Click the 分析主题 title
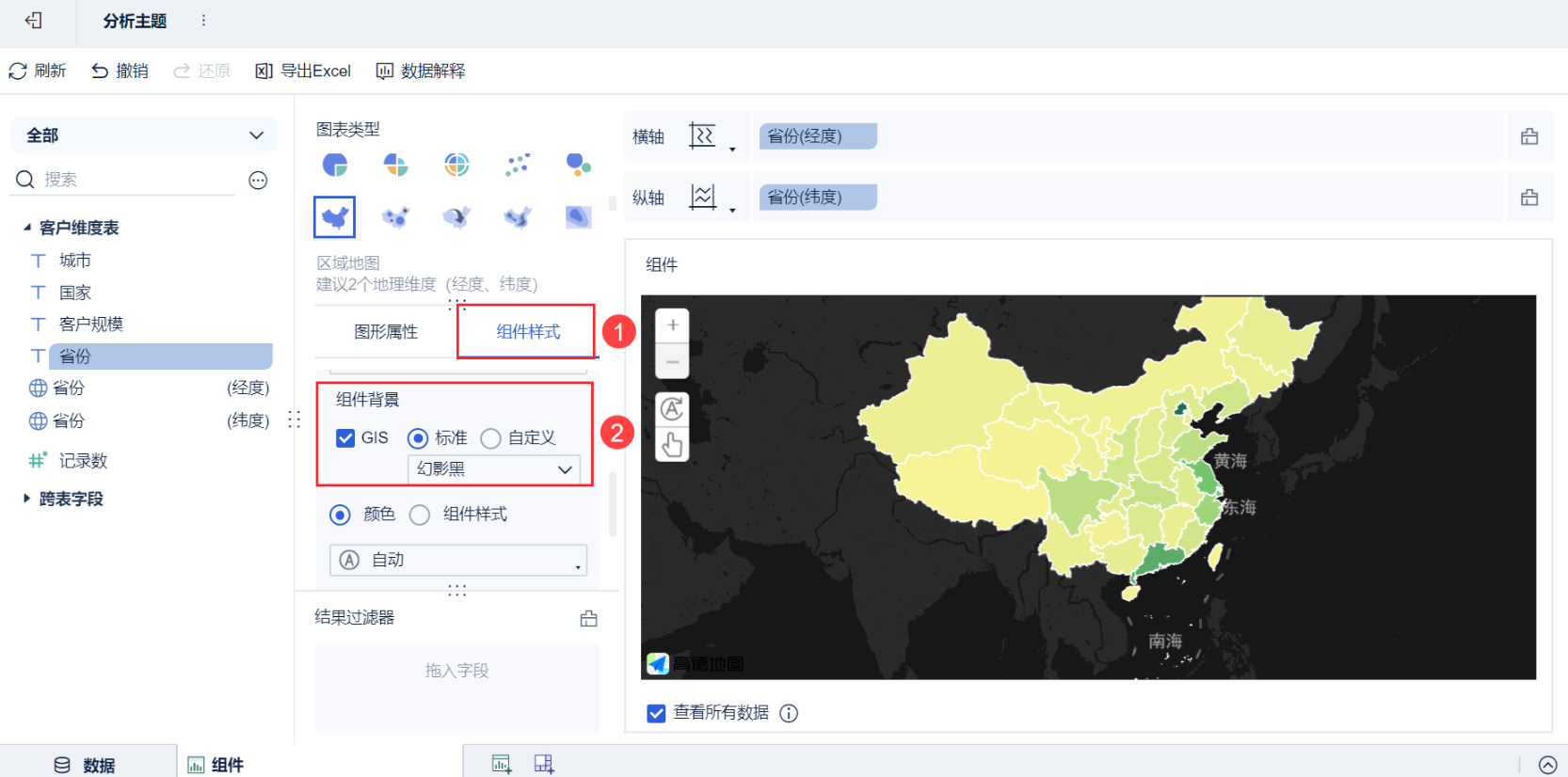1568x777 pixels. (x=135, y=21)
